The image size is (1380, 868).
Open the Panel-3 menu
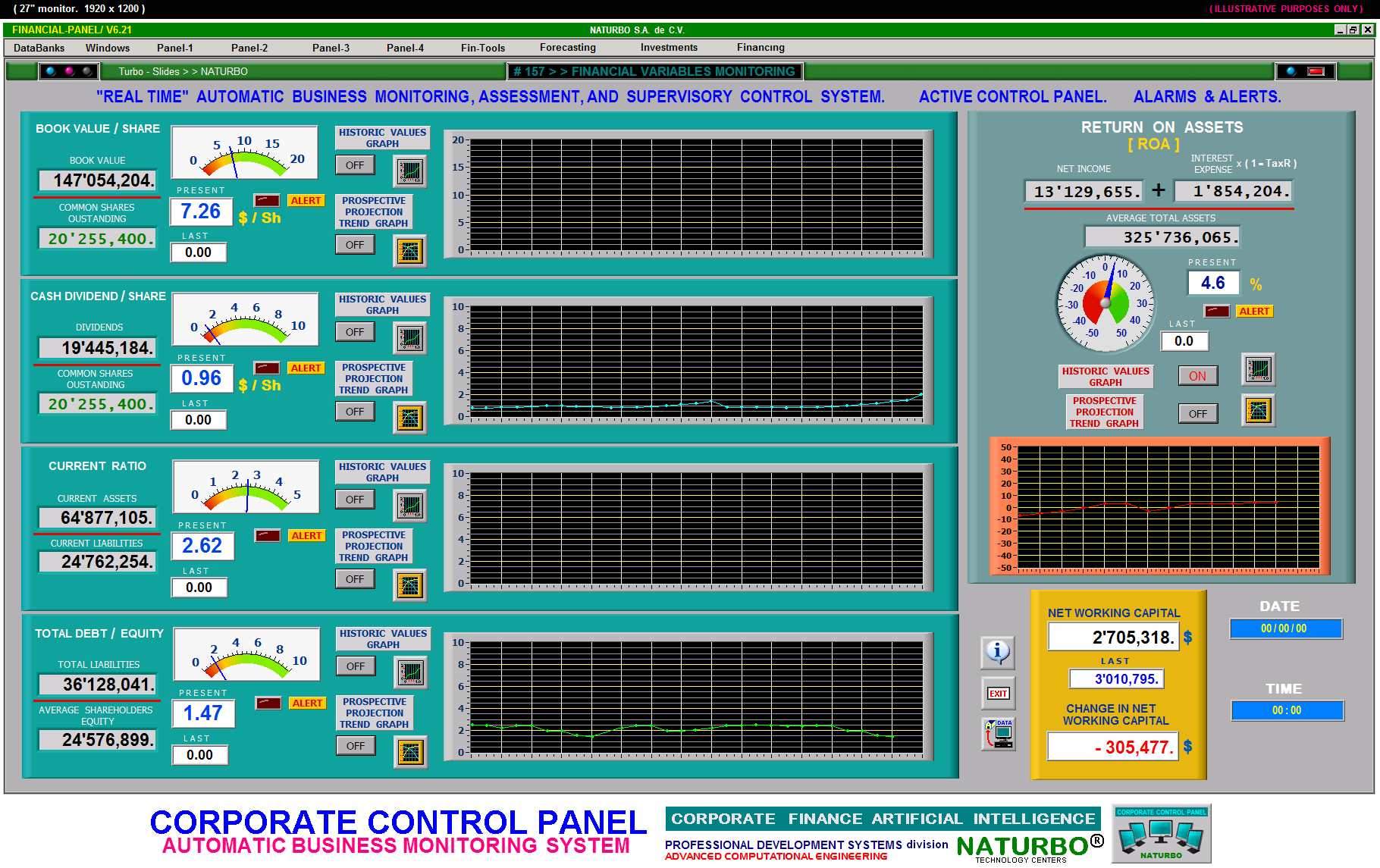331,48
